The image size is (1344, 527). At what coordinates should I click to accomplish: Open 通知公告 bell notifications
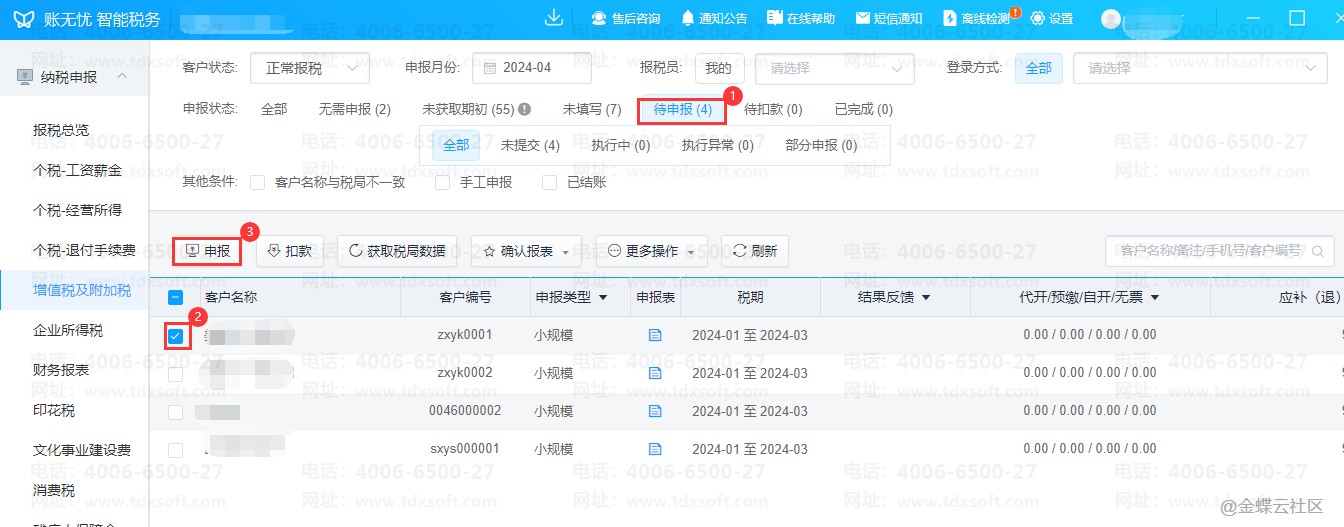click(714, 18)
